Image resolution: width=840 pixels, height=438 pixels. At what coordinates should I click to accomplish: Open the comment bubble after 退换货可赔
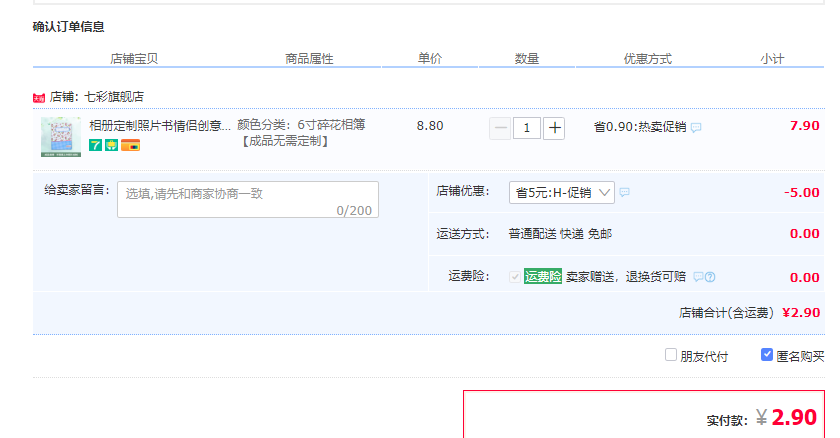coord(698,277)
